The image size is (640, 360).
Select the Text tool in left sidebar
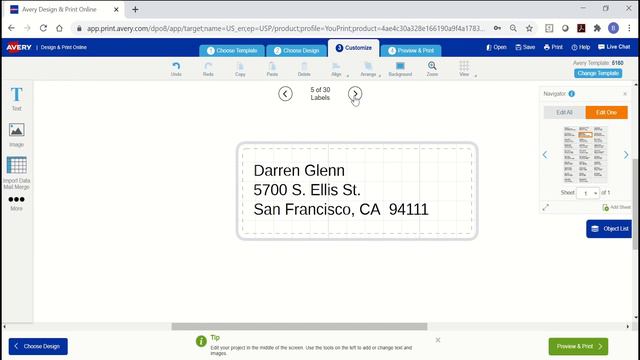coord(16,98)
